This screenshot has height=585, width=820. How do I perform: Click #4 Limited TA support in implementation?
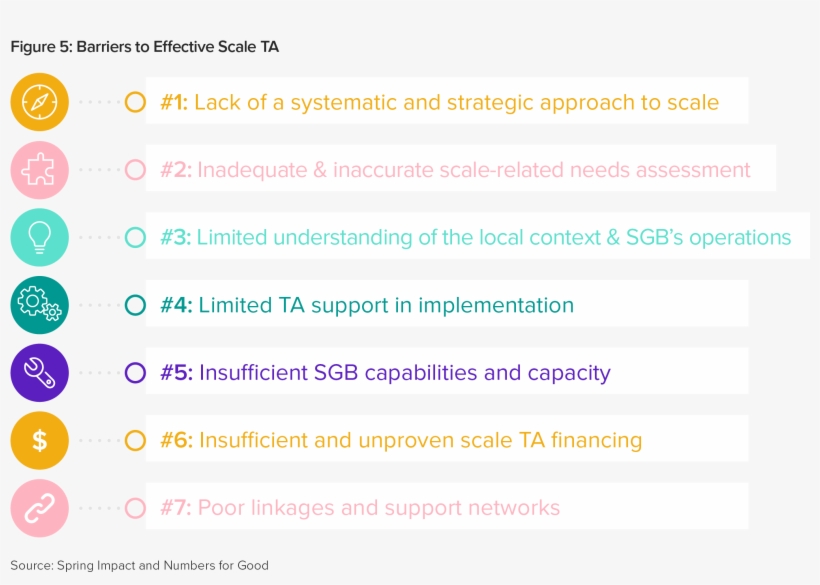(367, 305)
